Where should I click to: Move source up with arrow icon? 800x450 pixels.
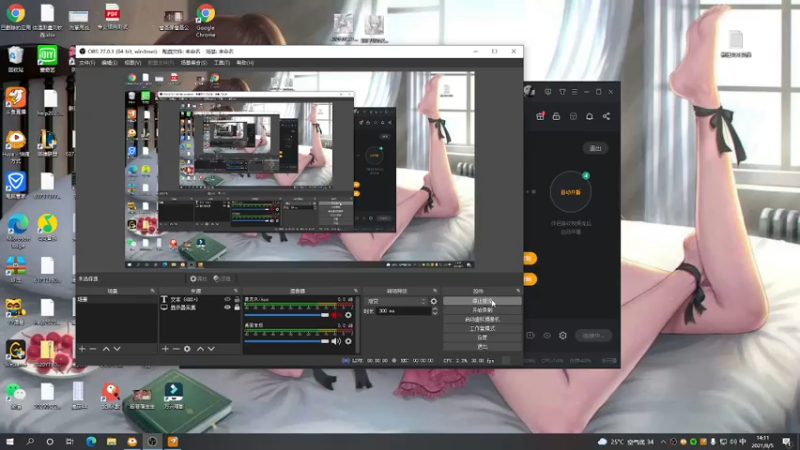[200, 349]
